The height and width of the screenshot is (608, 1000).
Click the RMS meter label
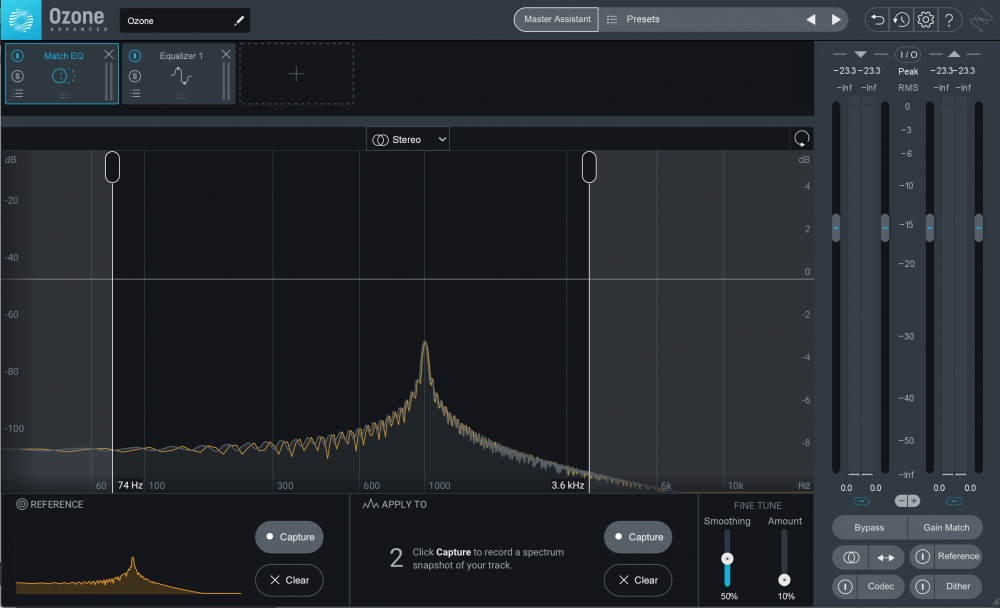[908, 88]
